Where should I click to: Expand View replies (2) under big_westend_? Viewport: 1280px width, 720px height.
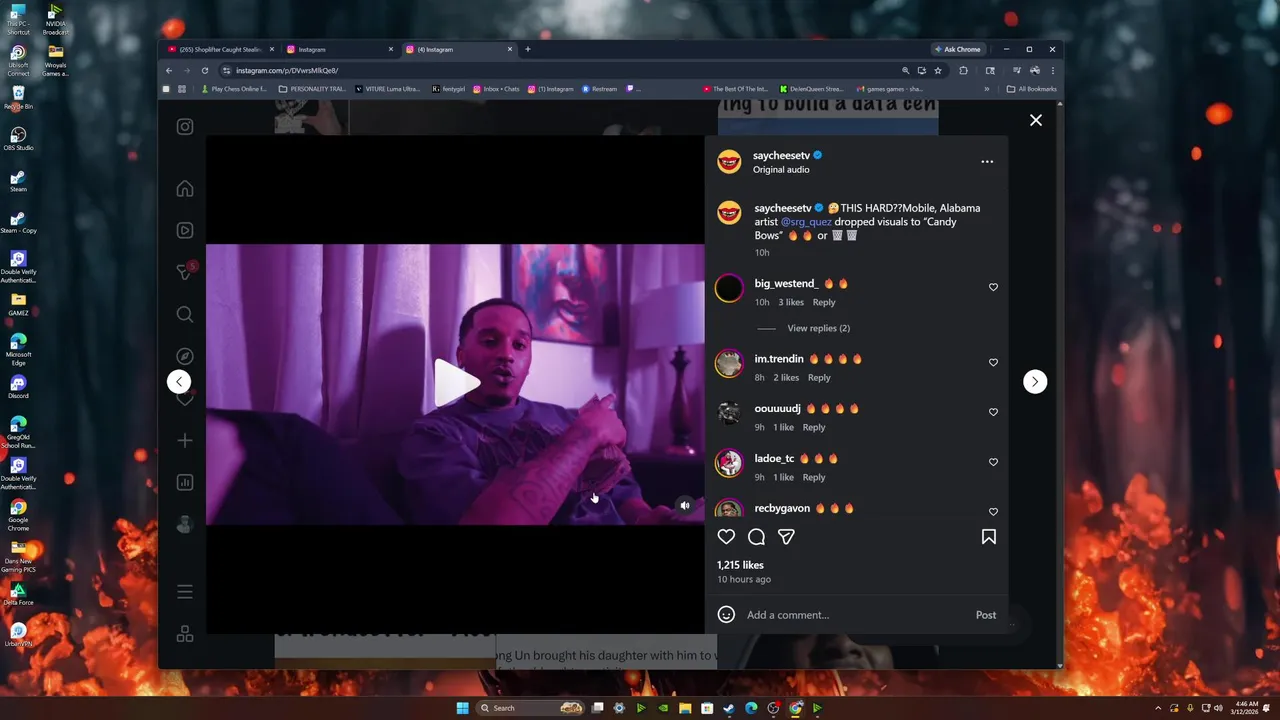click(x=818, y=328)
